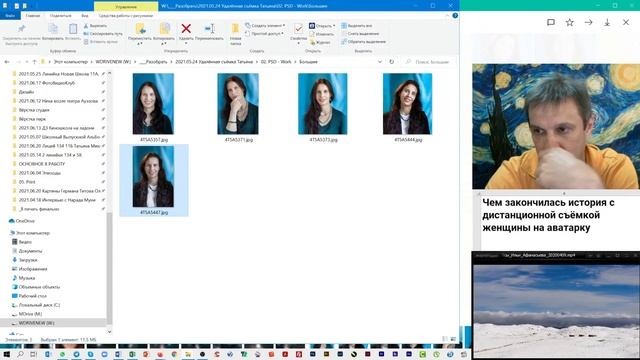
Task: Click the Explorer help question mark icon
Action: coord(455,16)
